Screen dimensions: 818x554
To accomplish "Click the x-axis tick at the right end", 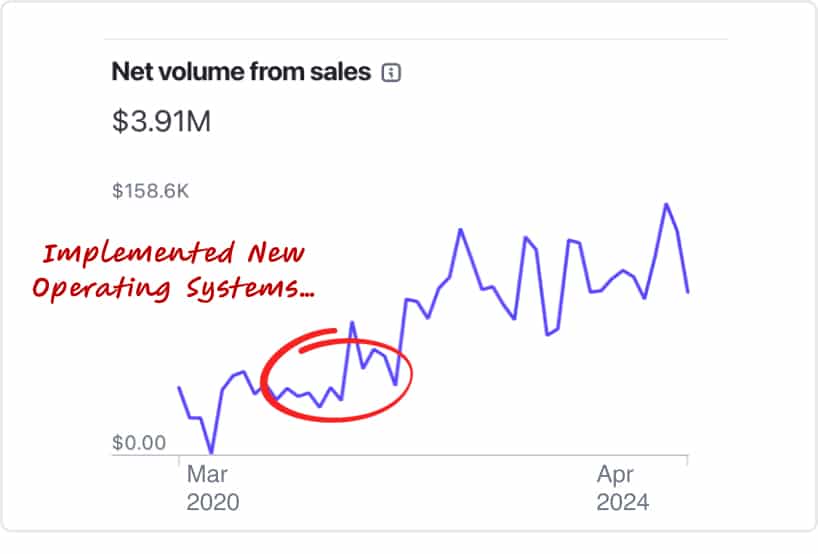I will pos(688,460).
